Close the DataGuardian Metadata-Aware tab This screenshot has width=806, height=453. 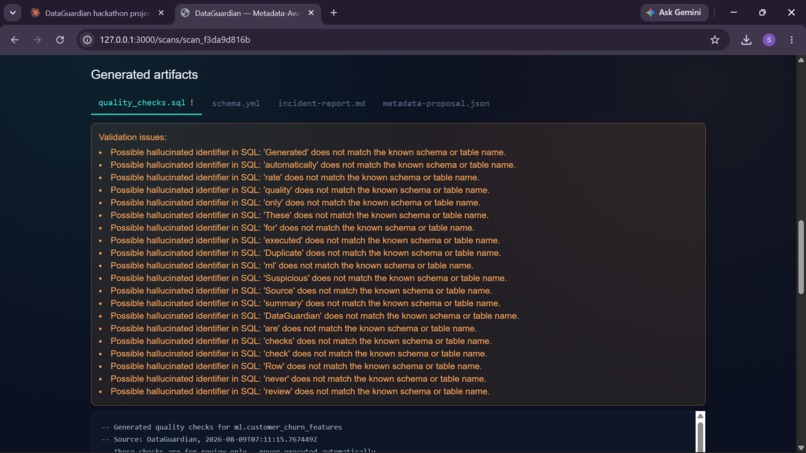pyautogui.click(x=311, y=13)
